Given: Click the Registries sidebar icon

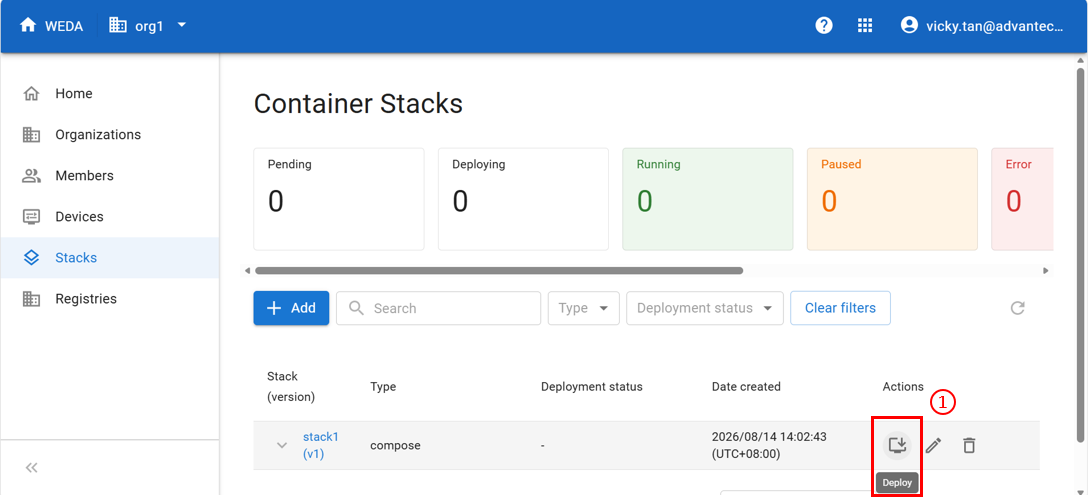Looking at the screenshot, I should click(x=31, y=299).
